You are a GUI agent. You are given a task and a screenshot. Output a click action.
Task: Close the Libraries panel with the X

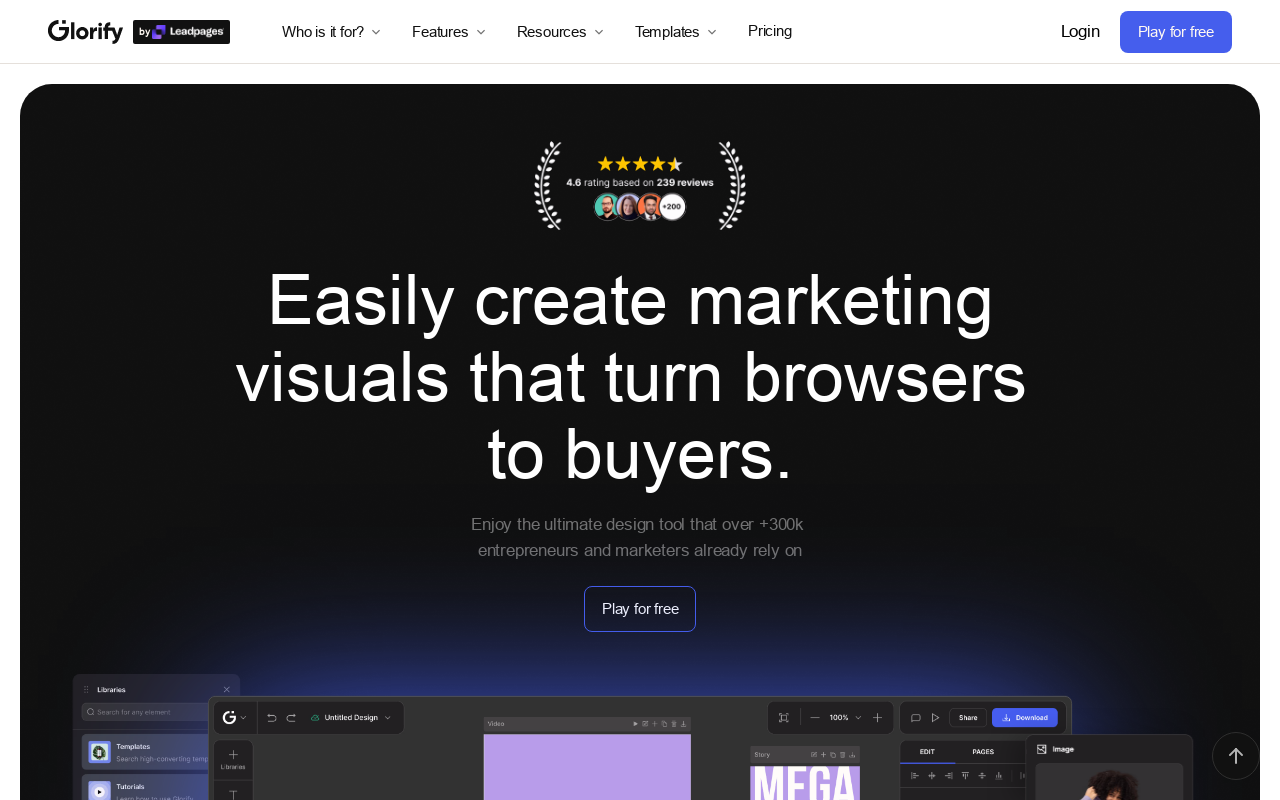coord(226,690)
